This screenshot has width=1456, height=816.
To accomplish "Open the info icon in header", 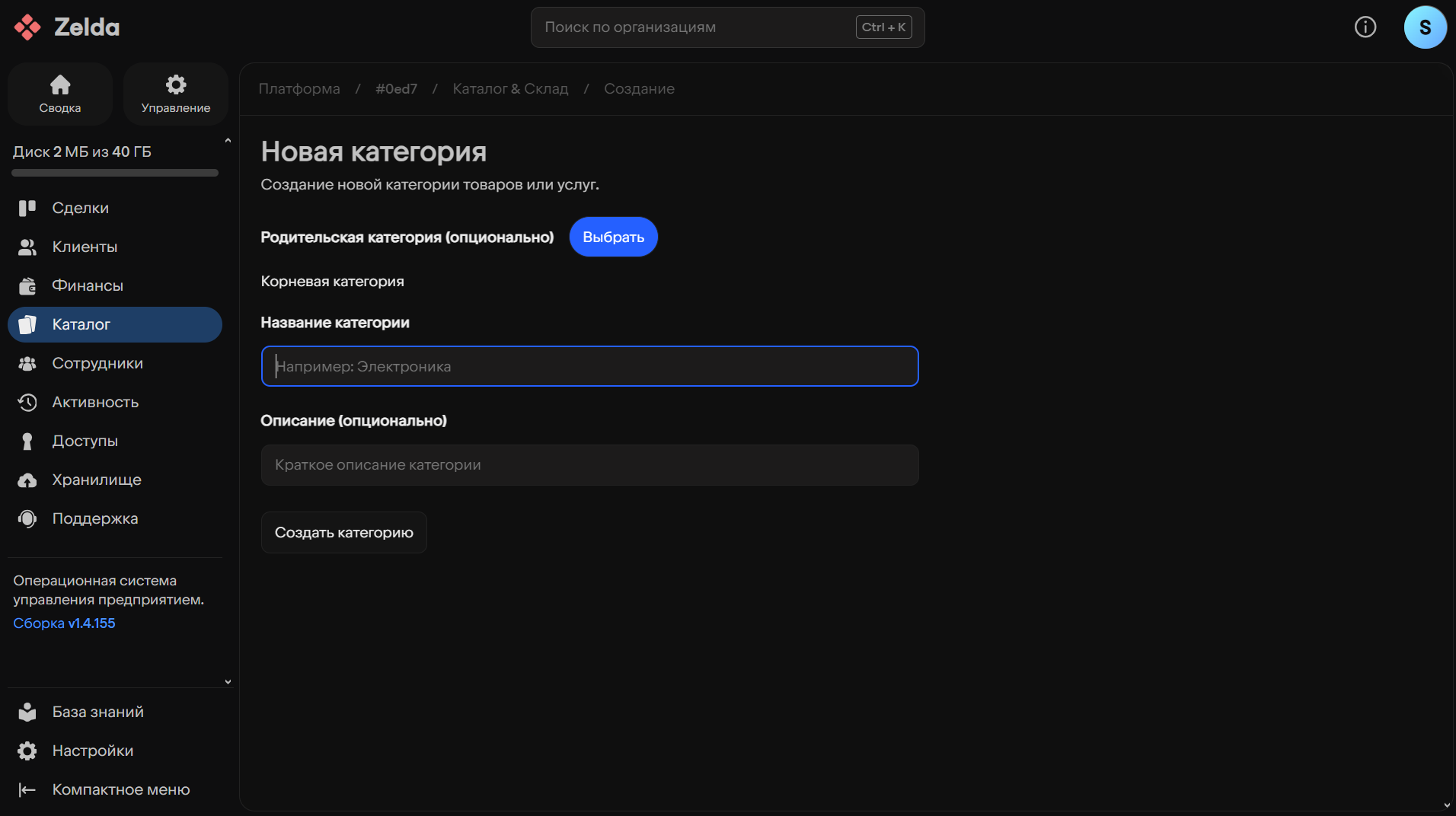I will (1365, 27).
